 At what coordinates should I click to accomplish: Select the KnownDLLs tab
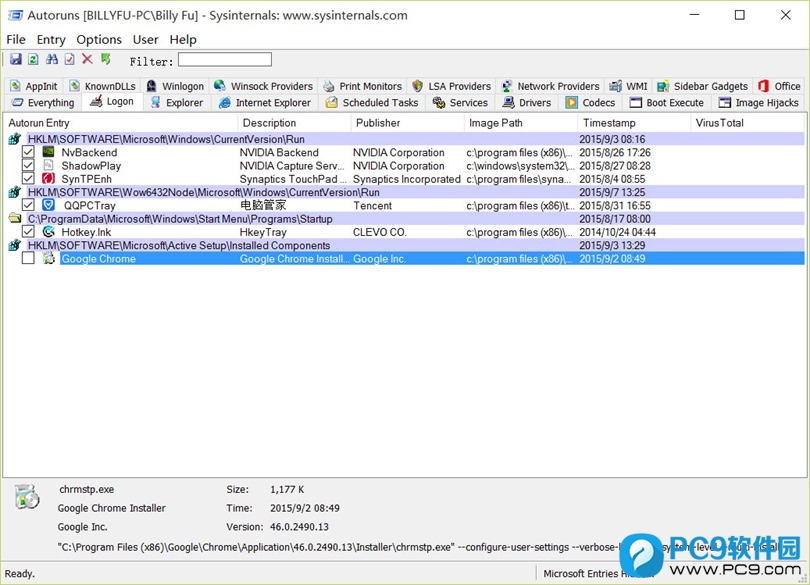pos(103,86)
